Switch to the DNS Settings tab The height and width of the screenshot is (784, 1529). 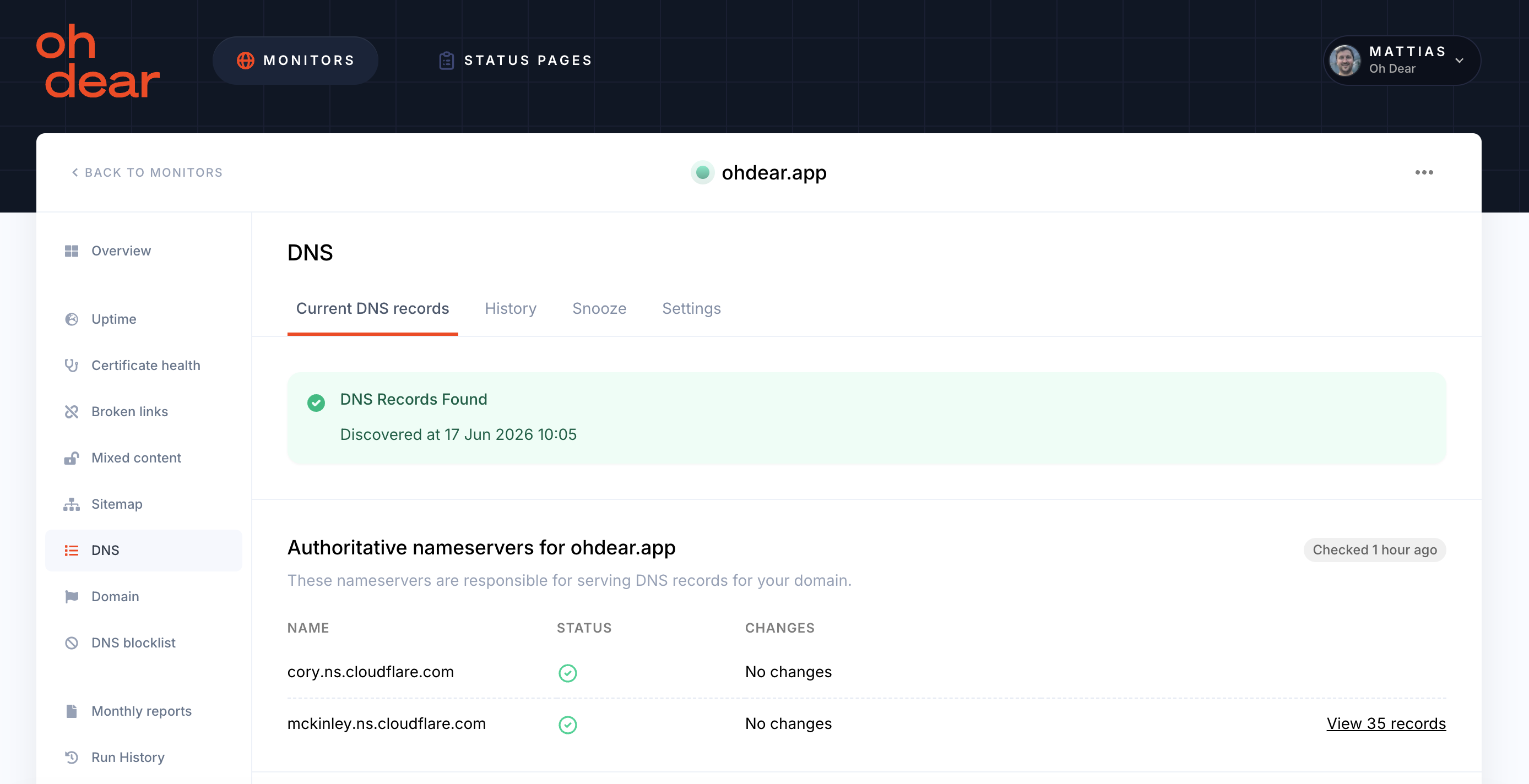click(x=691, y=309)
